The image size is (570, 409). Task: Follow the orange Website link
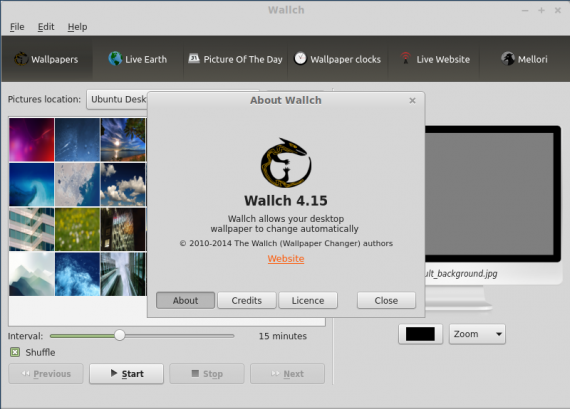pyautogui.click(x=286, y=258)
